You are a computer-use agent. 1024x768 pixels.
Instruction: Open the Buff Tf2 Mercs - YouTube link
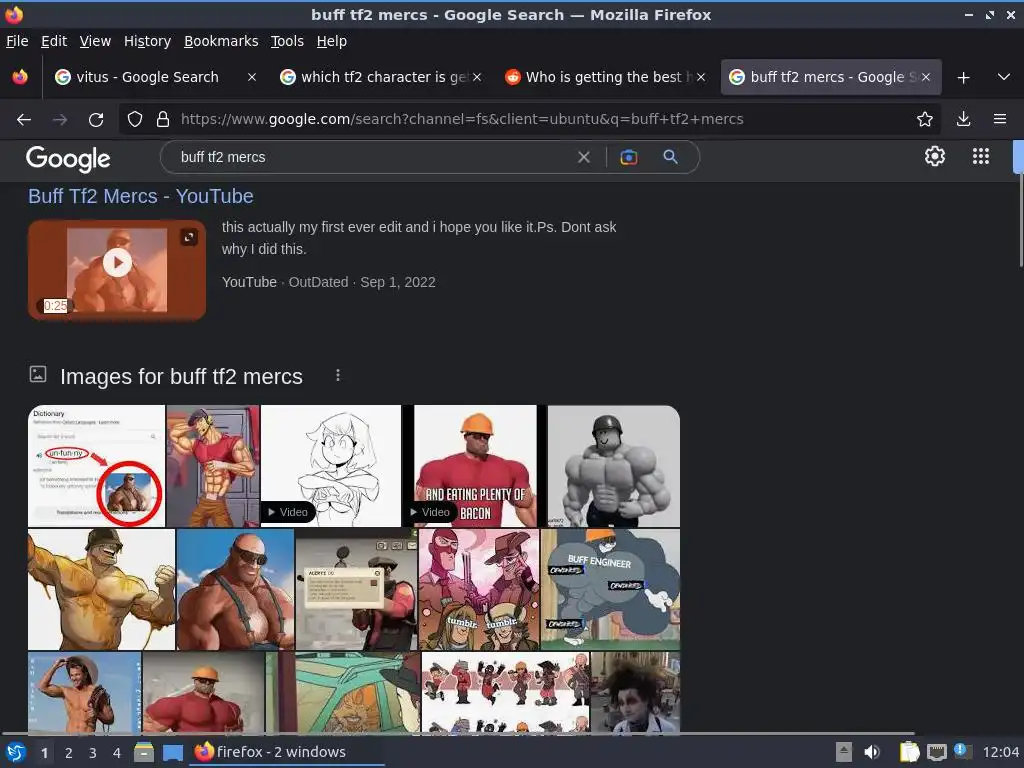140,197
